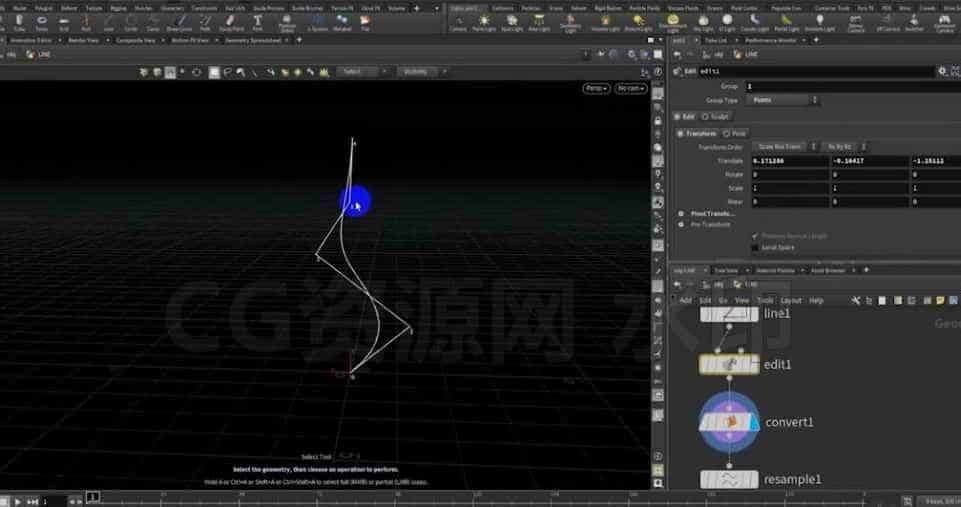Open the Rx Ry Rz rotation order dropdown
This screenshot has width=961, height=507.
pos(845,147)
